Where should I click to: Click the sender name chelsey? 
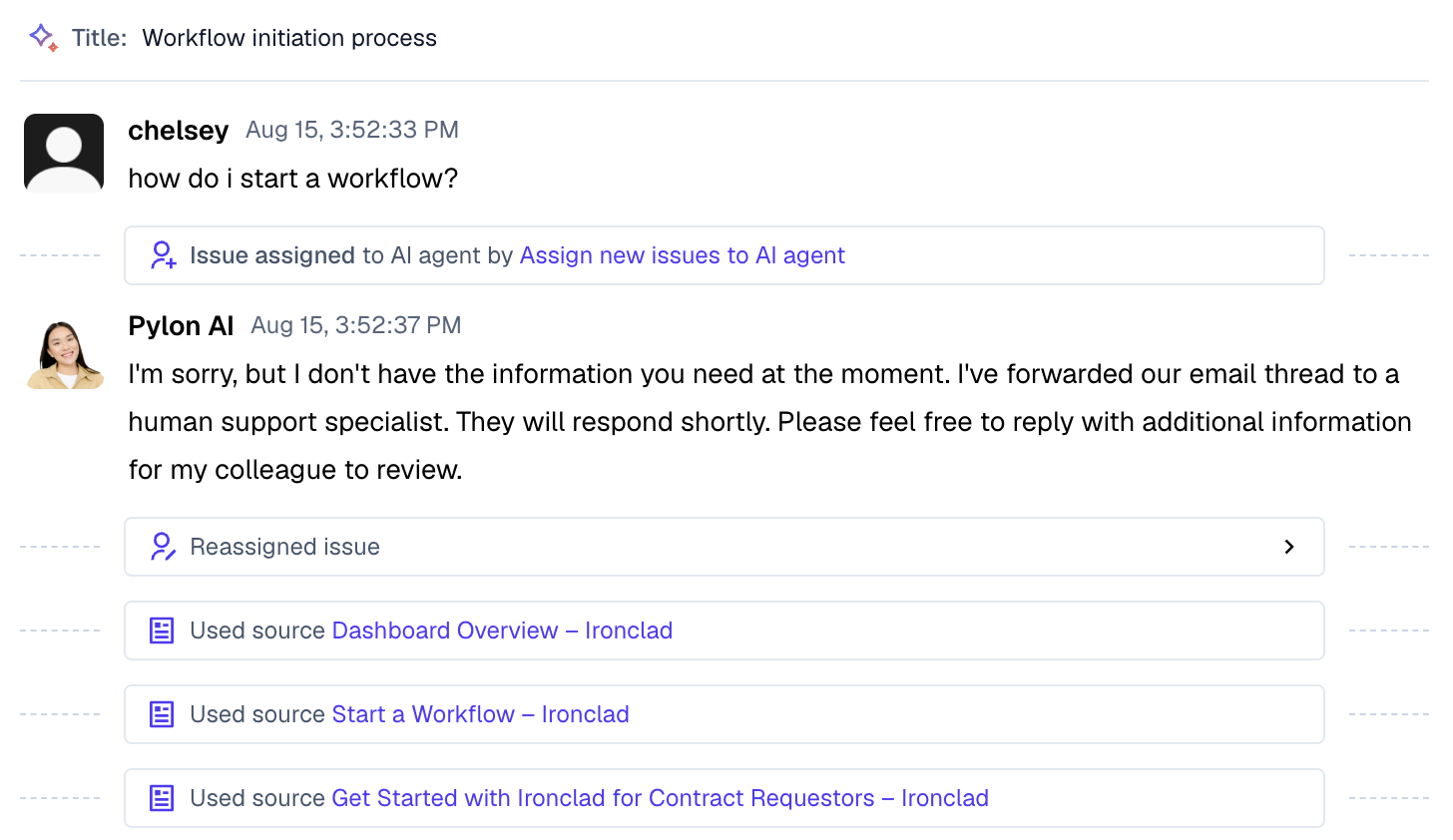179,131
